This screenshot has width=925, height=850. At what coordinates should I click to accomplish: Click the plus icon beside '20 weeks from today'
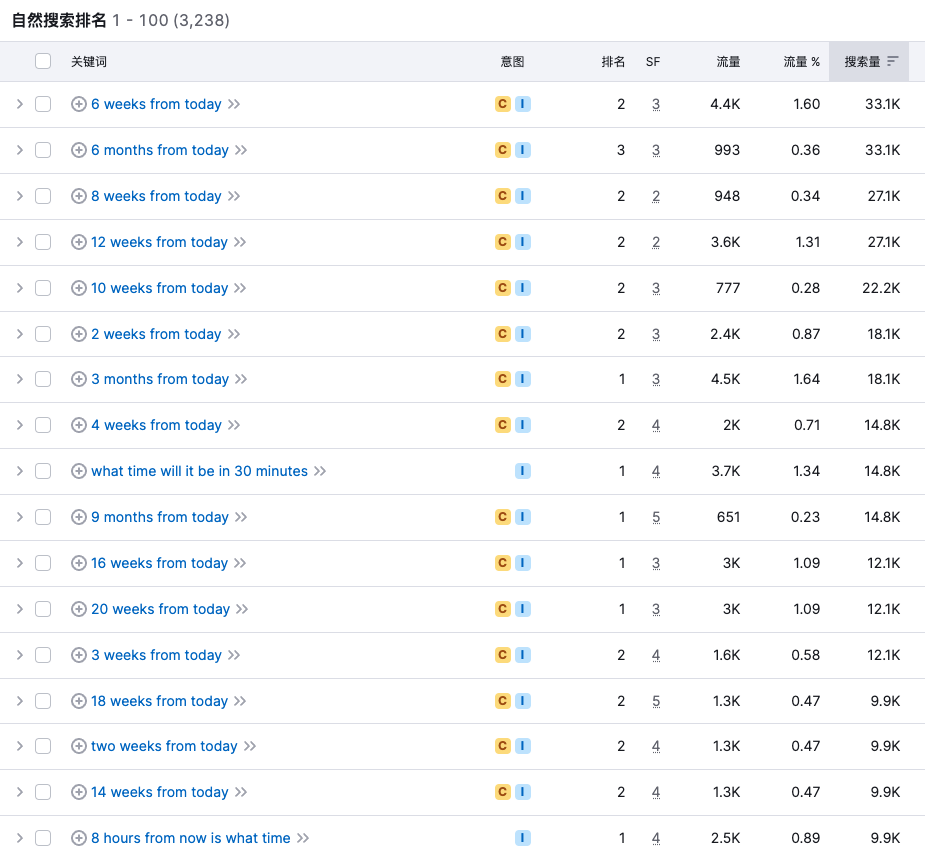tap(79, 609)
